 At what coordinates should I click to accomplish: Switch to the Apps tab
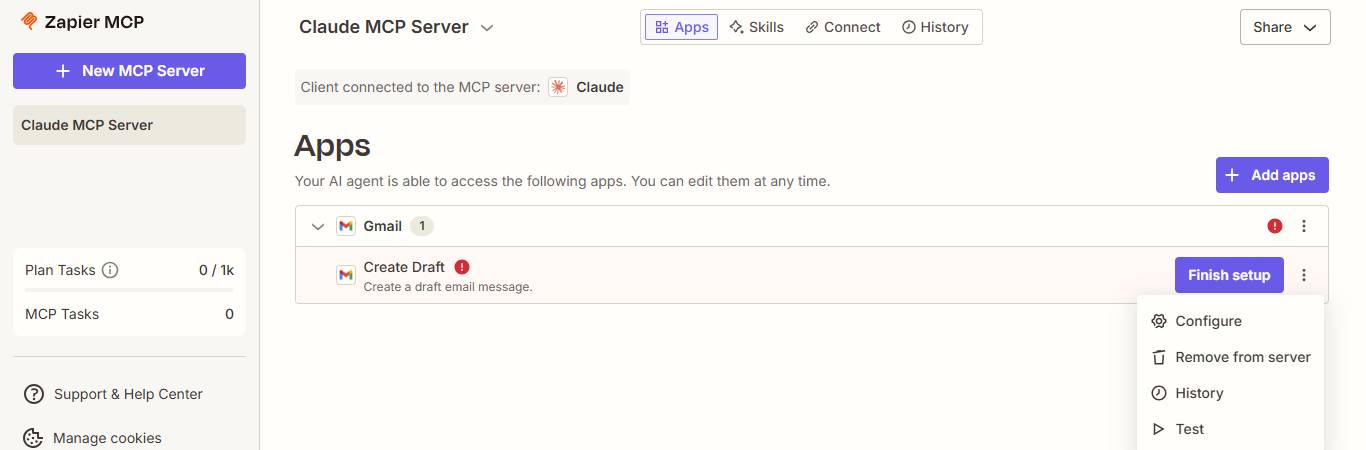pyautogui.click(x=681, y=27)
